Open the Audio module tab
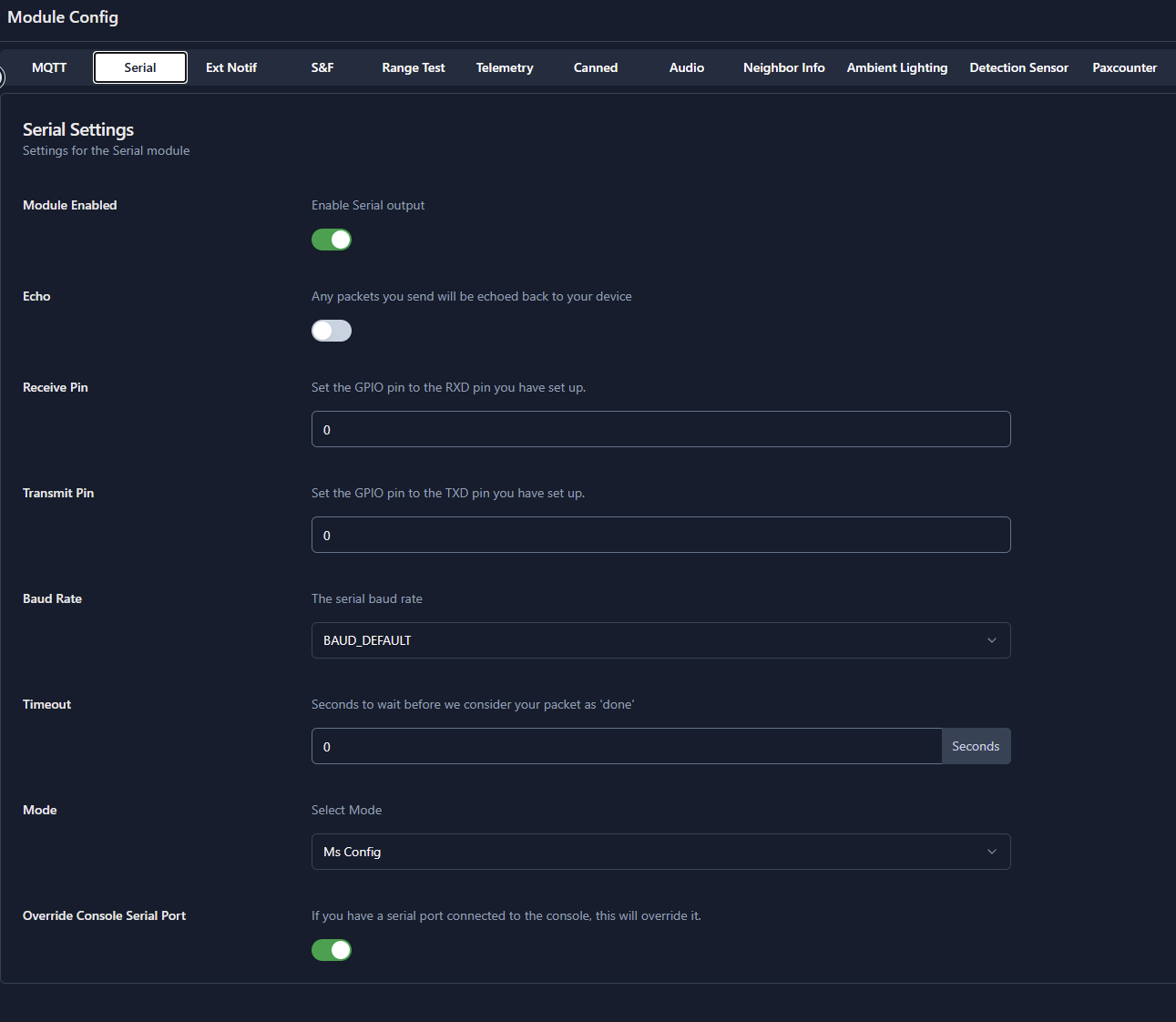Viewport: 1176px width, 1022px height. (x=687, y=67)
